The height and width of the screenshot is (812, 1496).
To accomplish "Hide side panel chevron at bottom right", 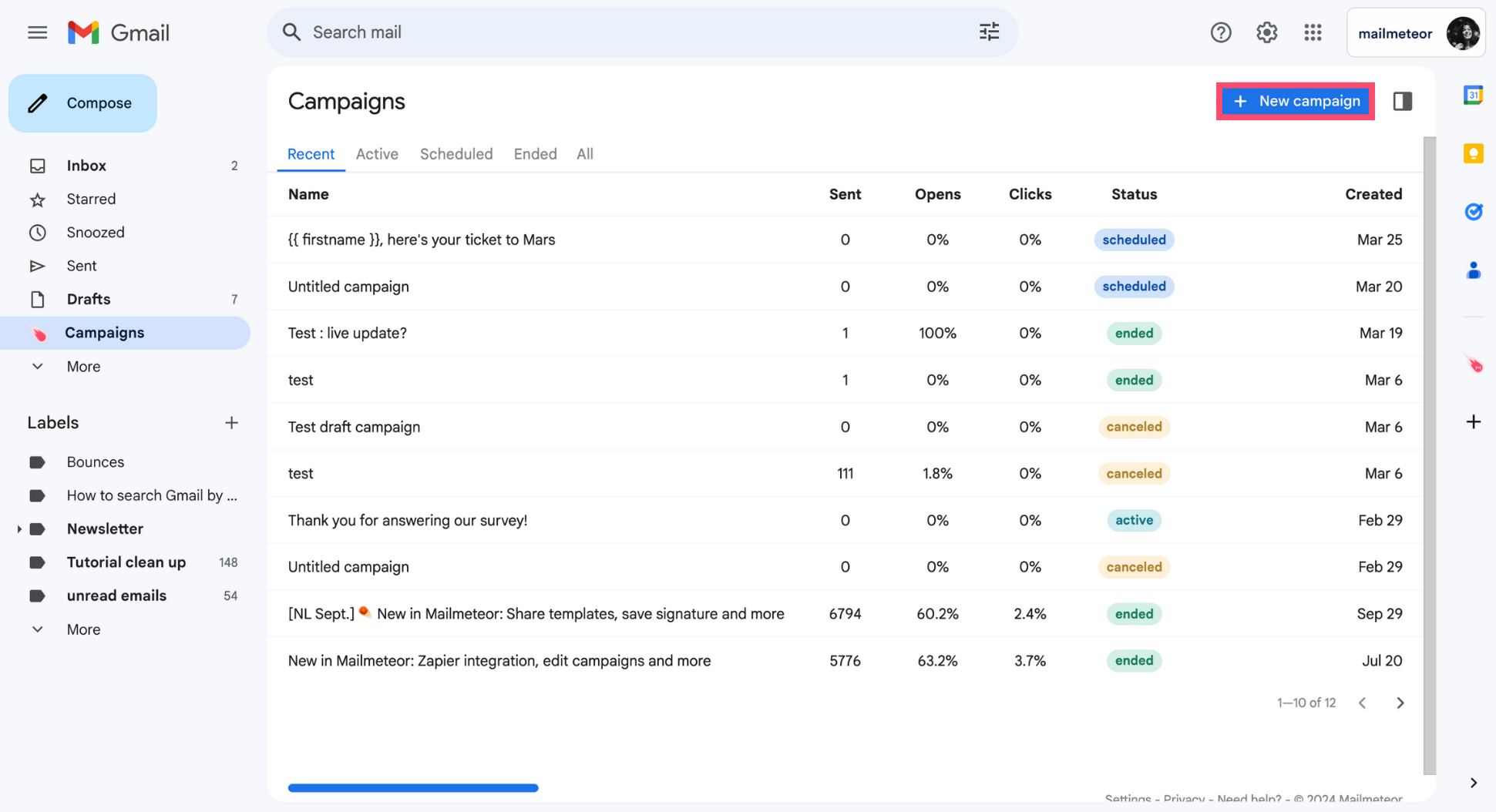I will pos(1473,783).
